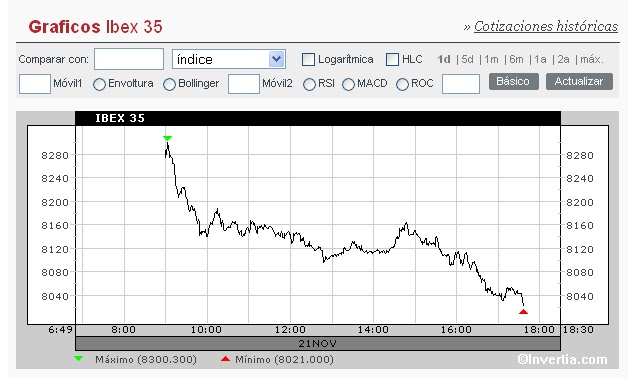Switch to the 6m time range
Screen dimensions: 638x378
[x=516, y=59]
